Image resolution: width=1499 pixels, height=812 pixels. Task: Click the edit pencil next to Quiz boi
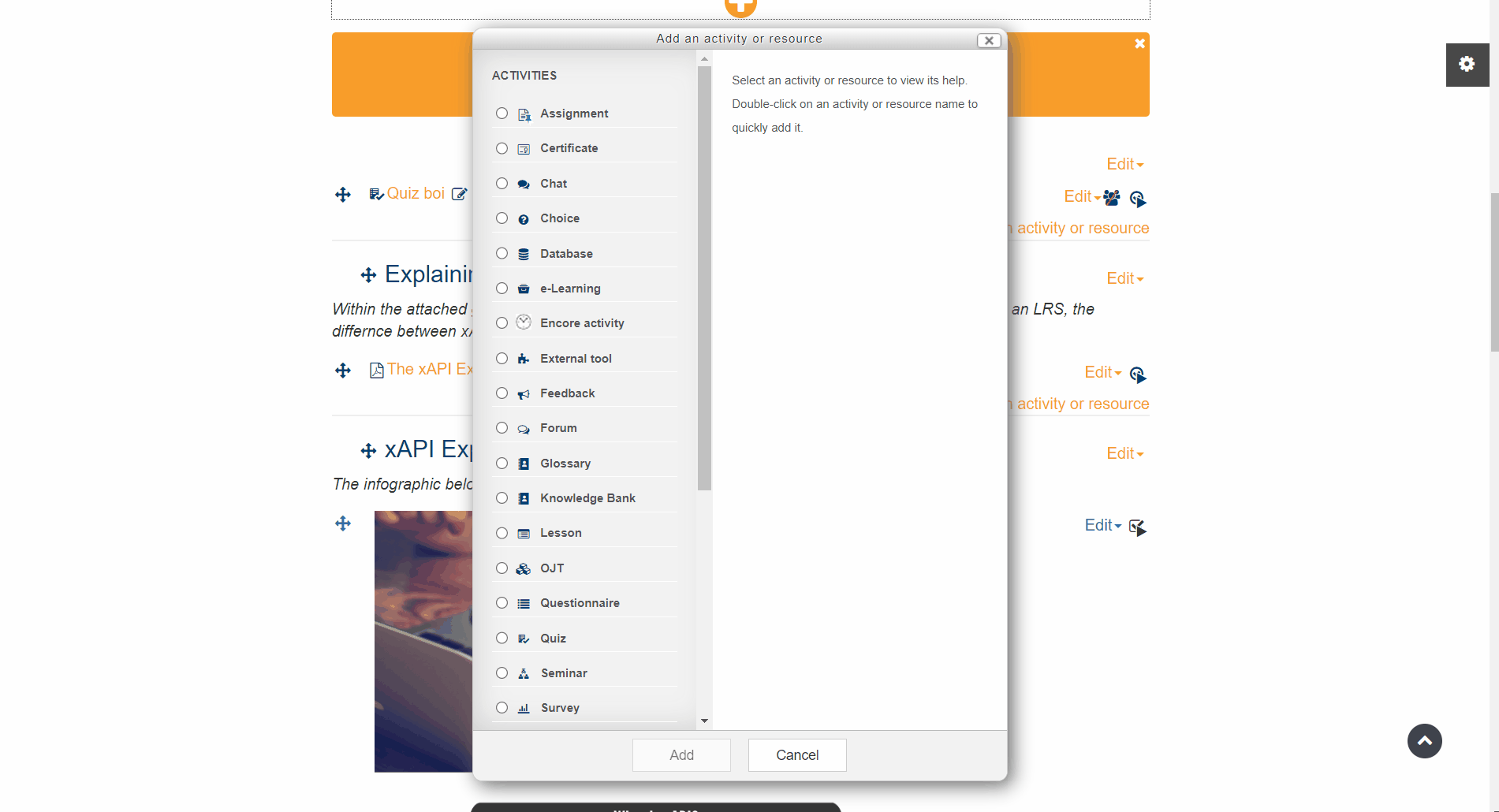(x=458, y=193)
